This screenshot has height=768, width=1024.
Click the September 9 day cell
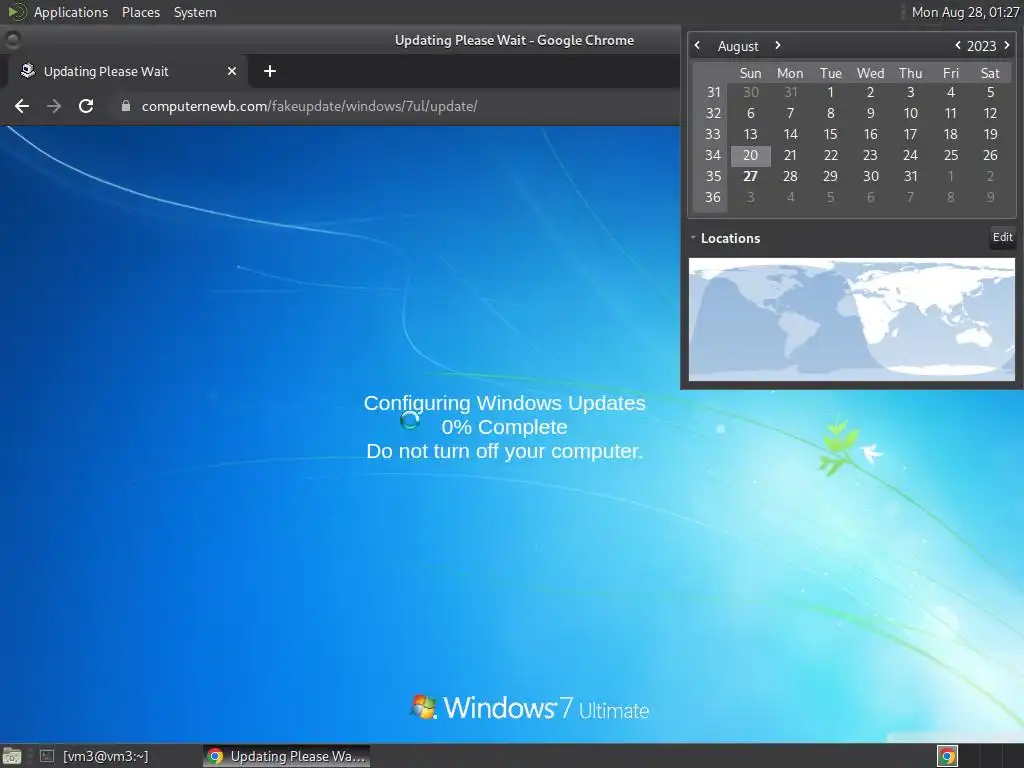coord(990,197)
